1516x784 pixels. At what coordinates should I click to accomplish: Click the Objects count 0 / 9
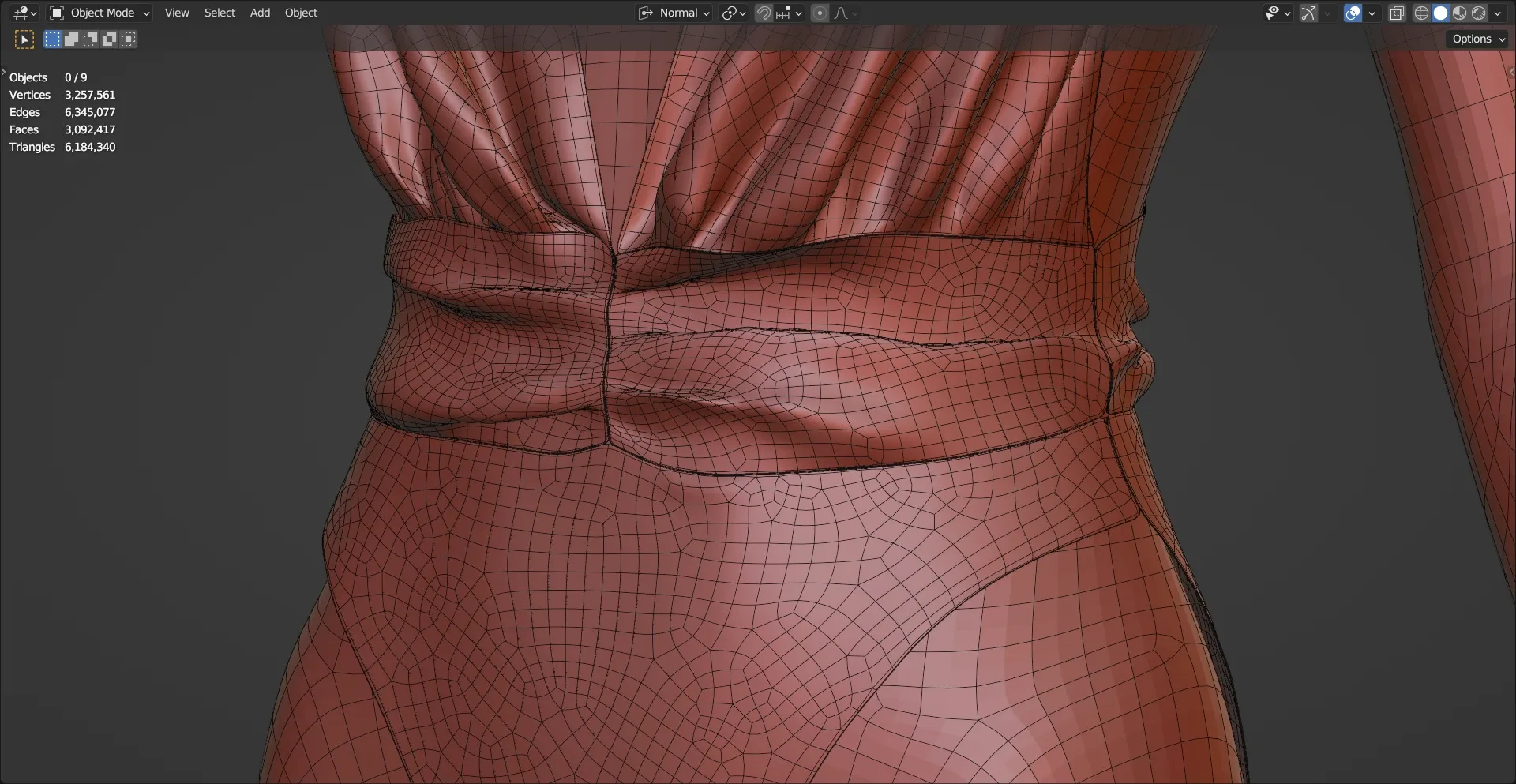[x=76, y=77]
